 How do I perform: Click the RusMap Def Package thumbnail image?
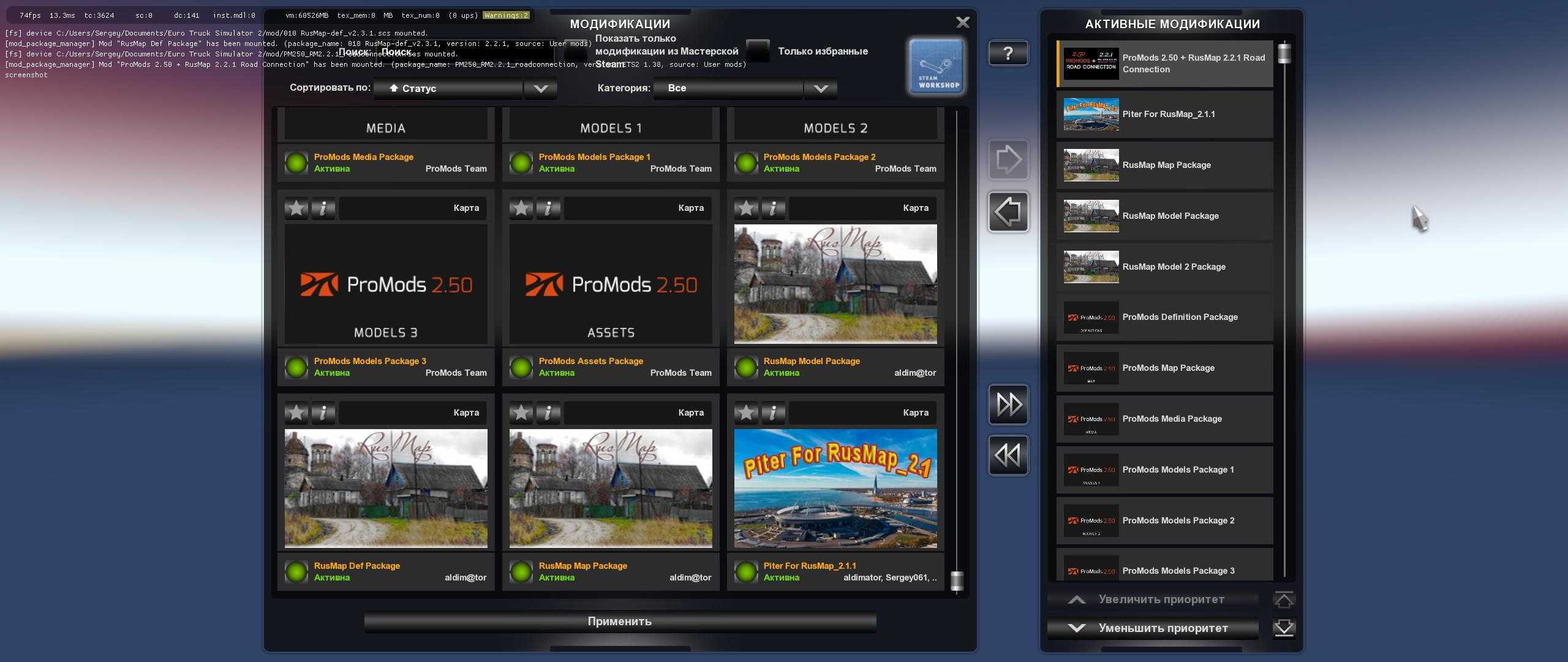point(386,489)
